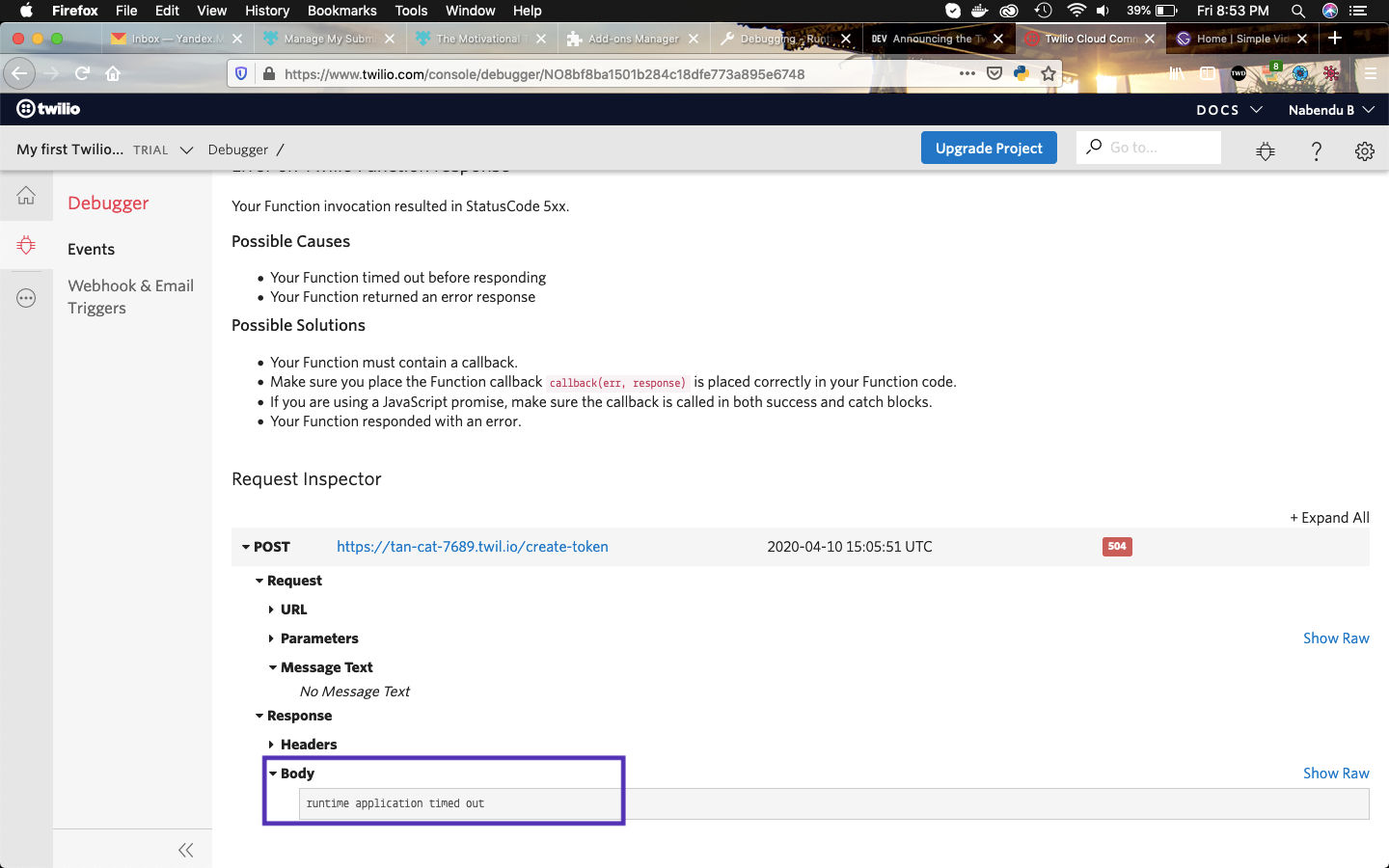Click the Docker whale menu bar icon
Screen dimensions: 1389x868
click(980, 11)
